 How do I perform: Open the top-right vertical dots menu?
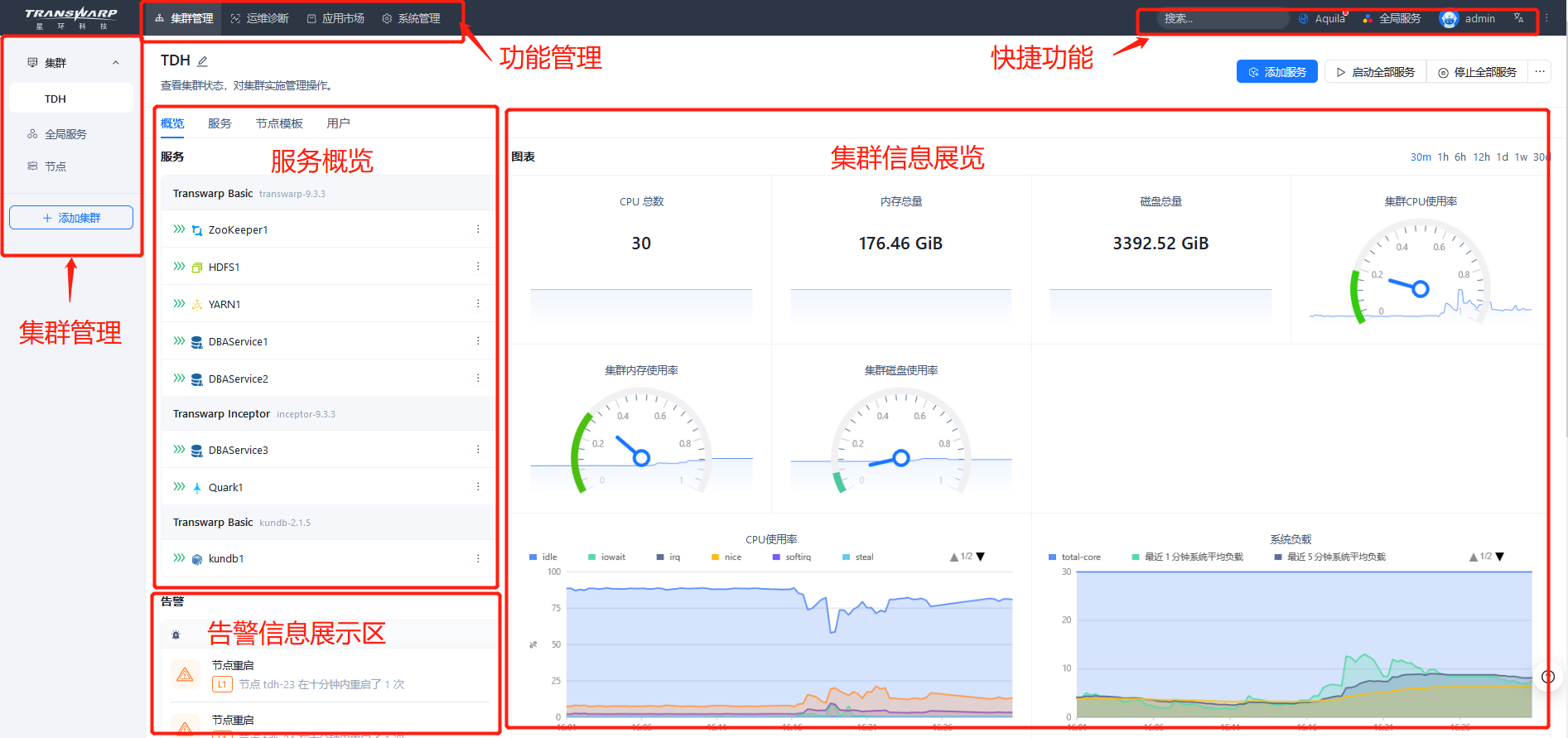(x=1546, y=18)
